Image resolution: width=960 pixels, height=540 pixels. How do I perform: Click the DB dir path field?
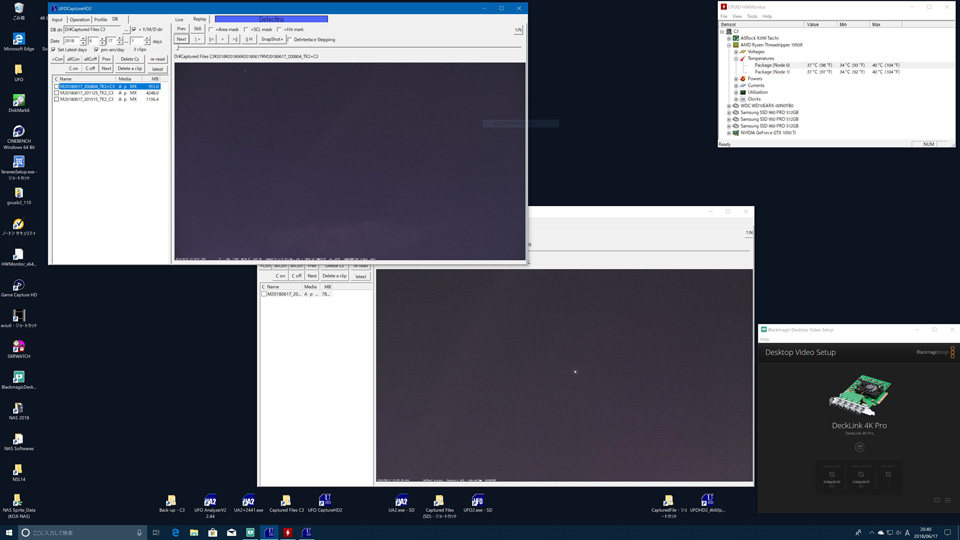[x=92, y=29]
